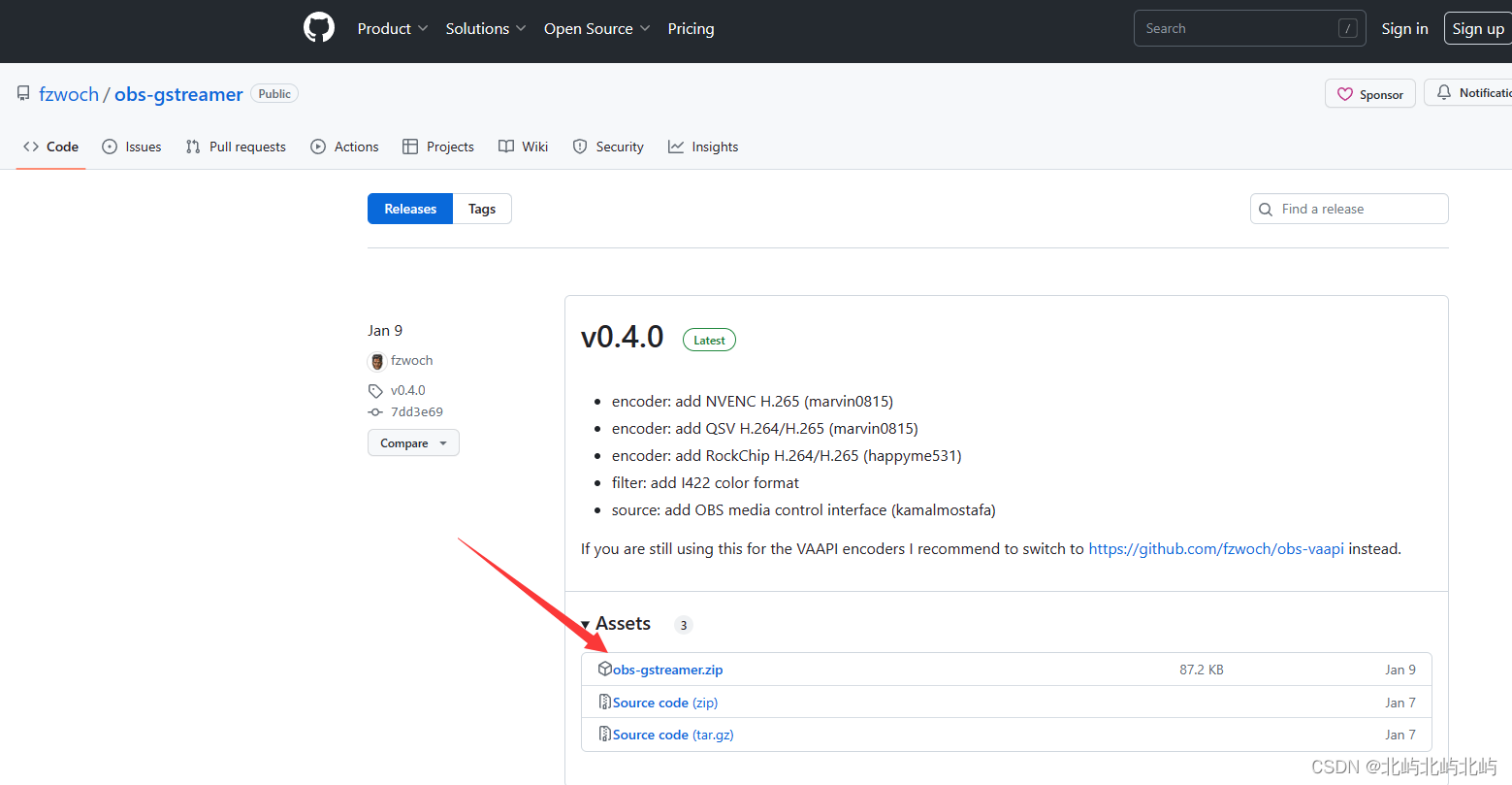Open the Product dropdown menu

point(392,29)
